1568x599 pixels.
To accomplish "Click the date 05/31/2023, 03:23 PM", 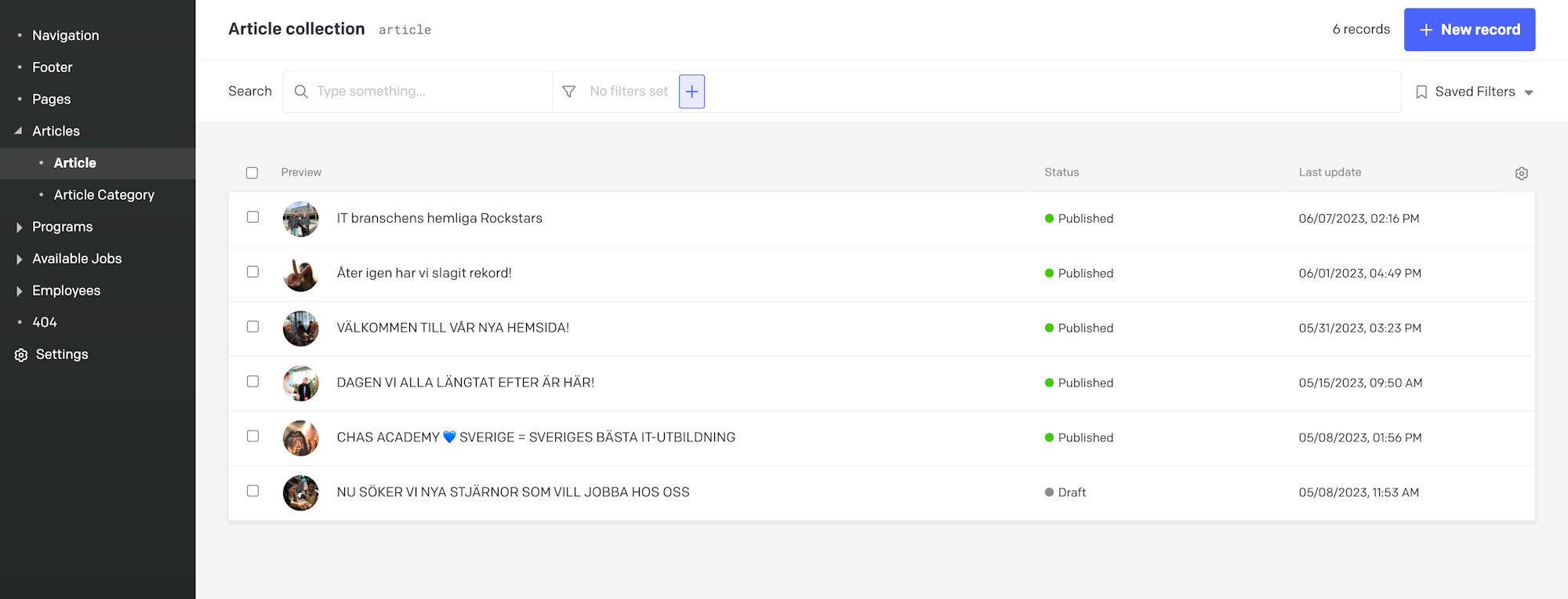I will pyautogui.click(x=1359, y=329).
